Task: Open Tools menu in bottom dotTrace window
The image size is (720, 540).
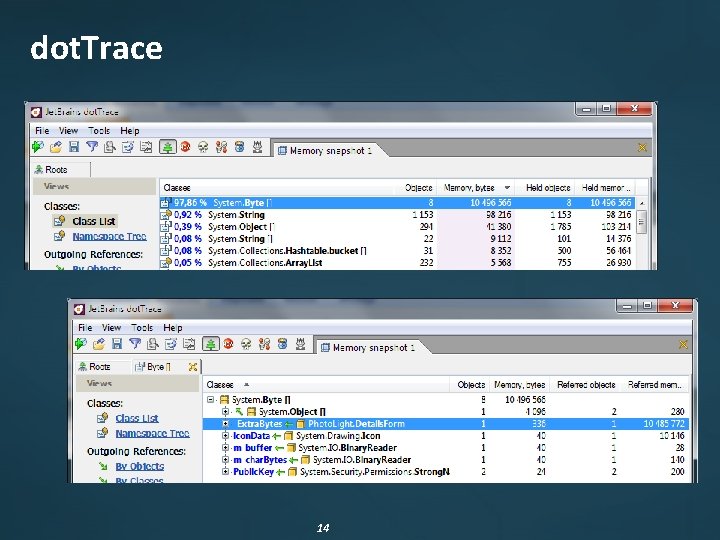Action: click(x=141, y=327)
